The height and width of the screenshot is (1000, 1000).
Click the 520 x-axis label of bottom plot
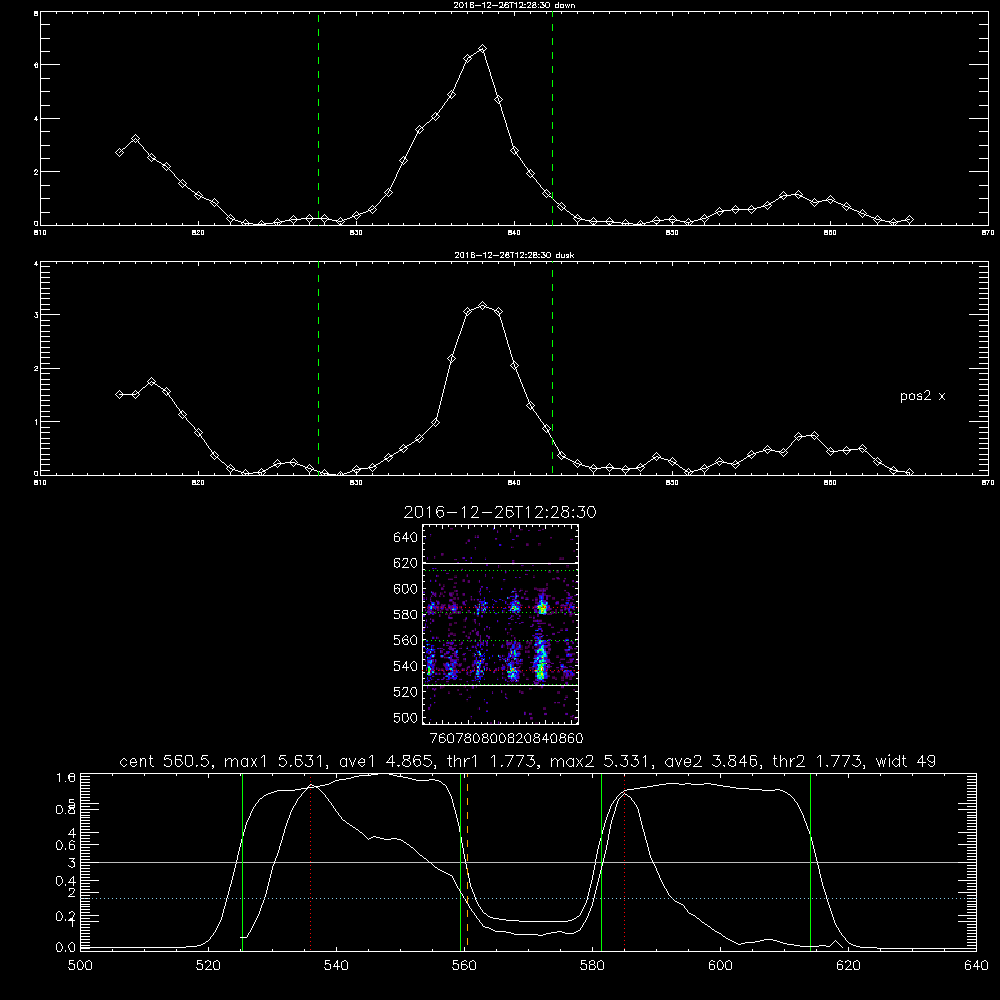click(x=208, y=966)
